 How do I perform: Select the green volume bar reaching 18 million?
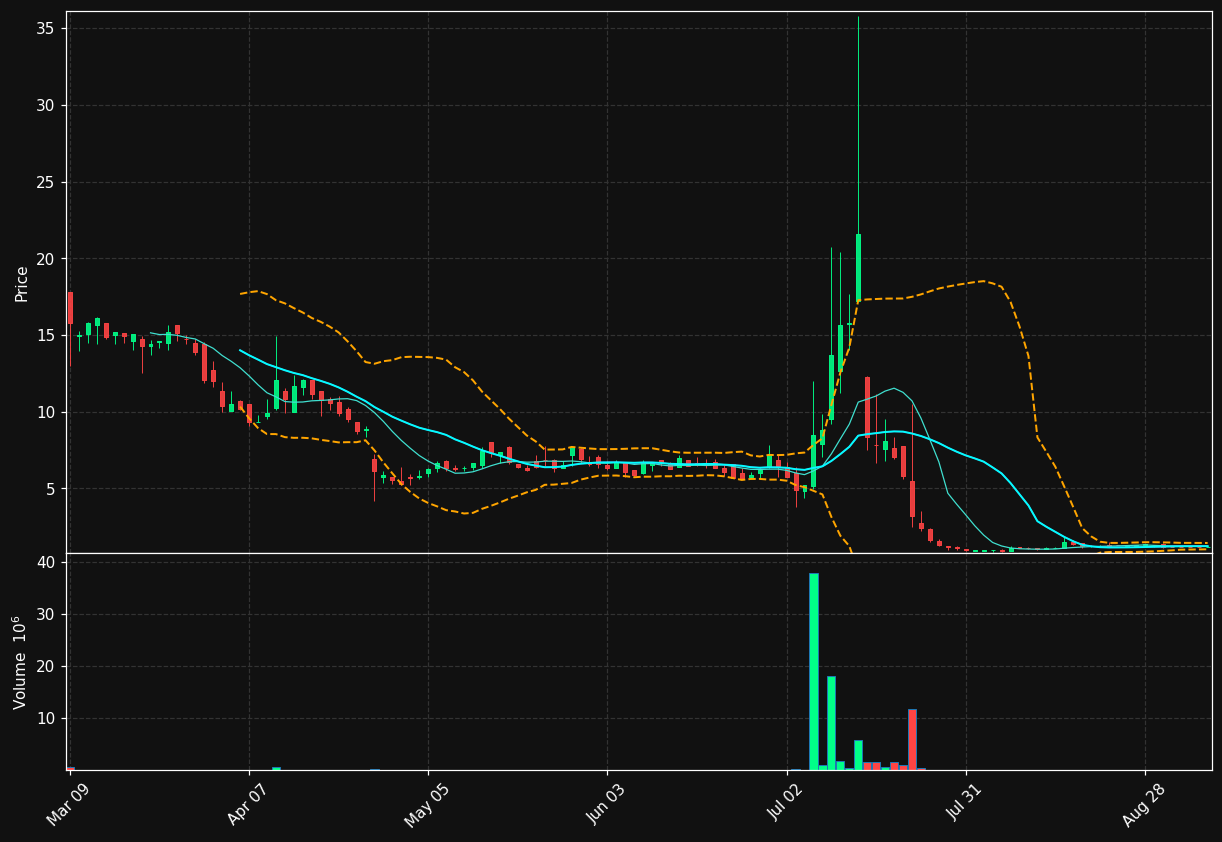(x=831, y=723)
